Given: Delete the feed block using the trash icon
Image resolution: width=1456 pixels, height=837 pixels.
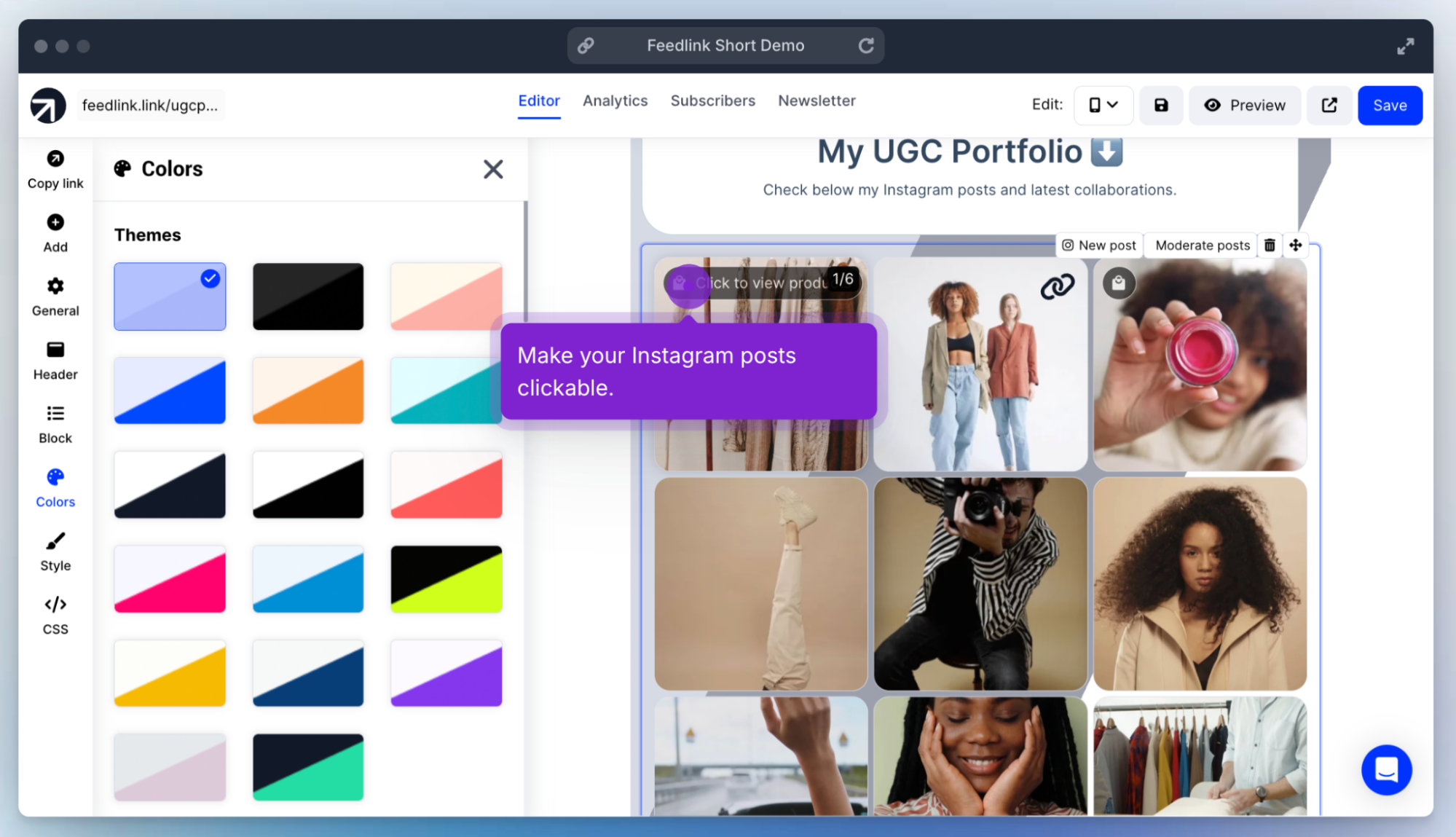Looking at the screenshot, I should coord(1270,245).
